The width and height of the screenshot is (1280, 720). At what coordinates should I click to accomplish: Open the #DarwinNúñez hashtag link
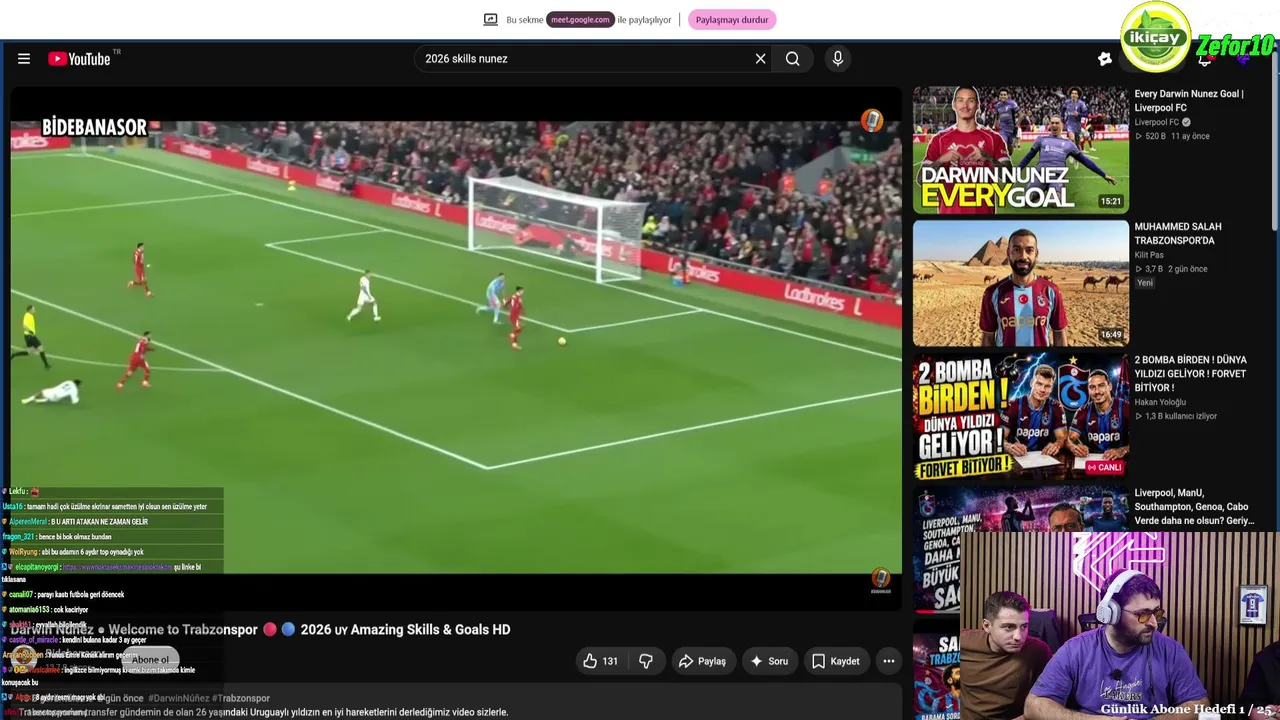179,698
